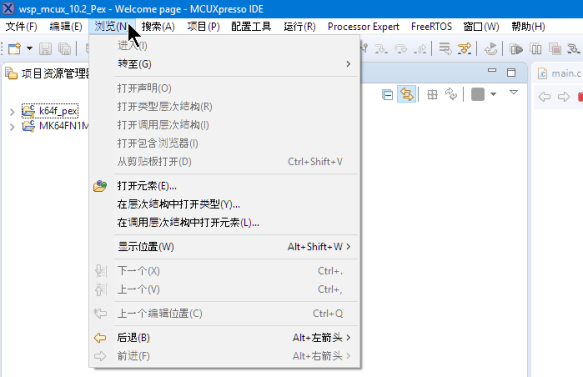Open the explorer View Menu triangle
583x377 pixels.
(513, 92)
